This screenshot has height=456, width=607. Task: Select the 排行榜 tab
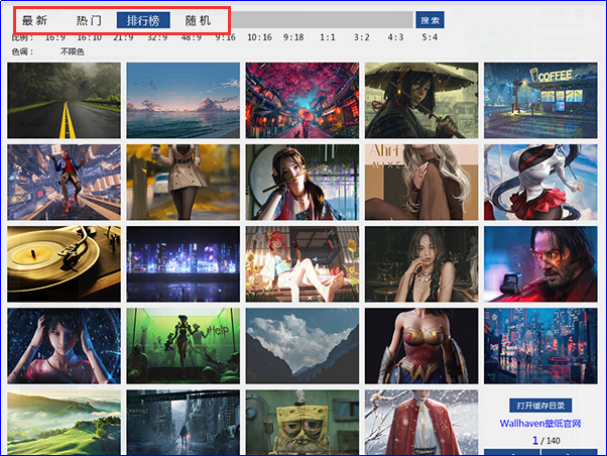[143, 20]
